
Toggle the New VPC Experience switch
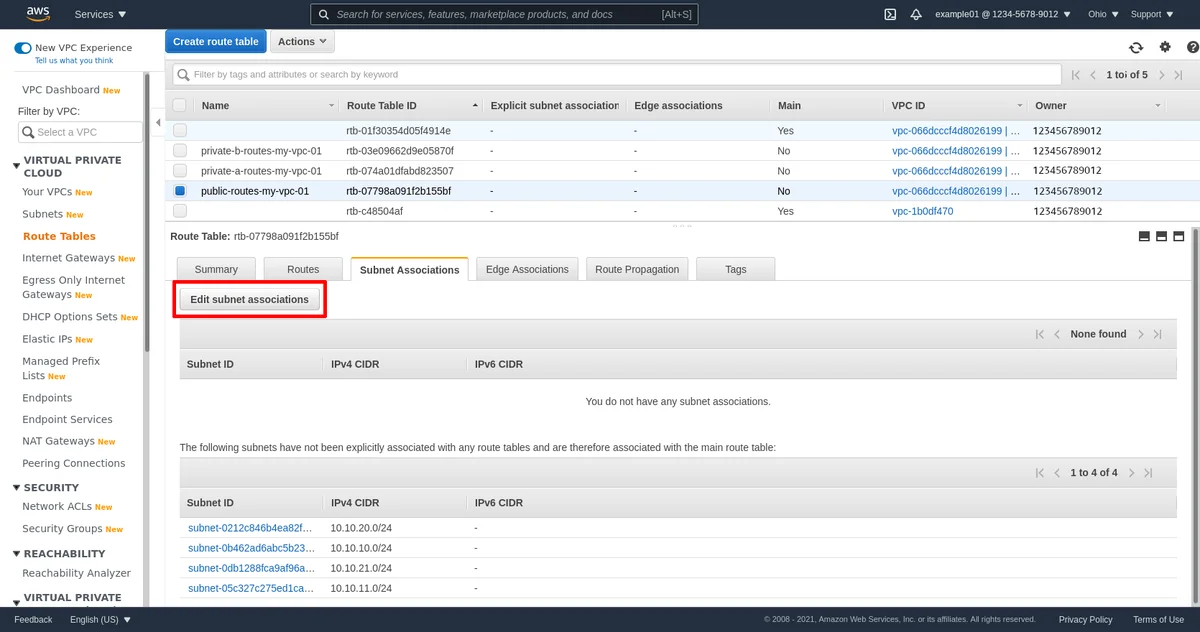[x=23, y=48]
